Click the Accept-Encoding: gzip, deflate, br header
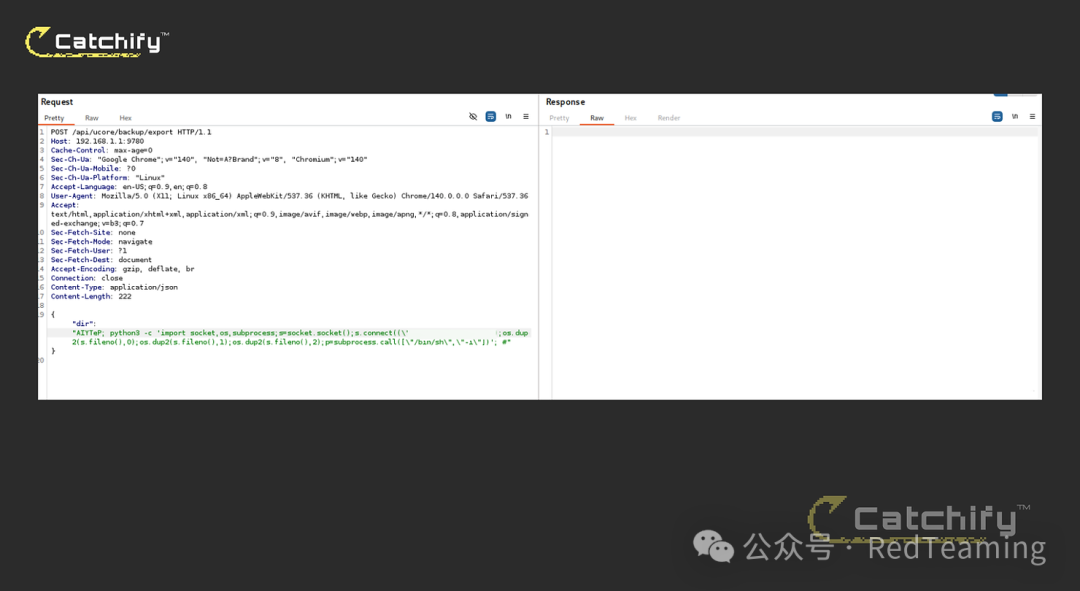The width and height of the screenshot is (1080, 591). pyautogui.click(x=123, y=269)
